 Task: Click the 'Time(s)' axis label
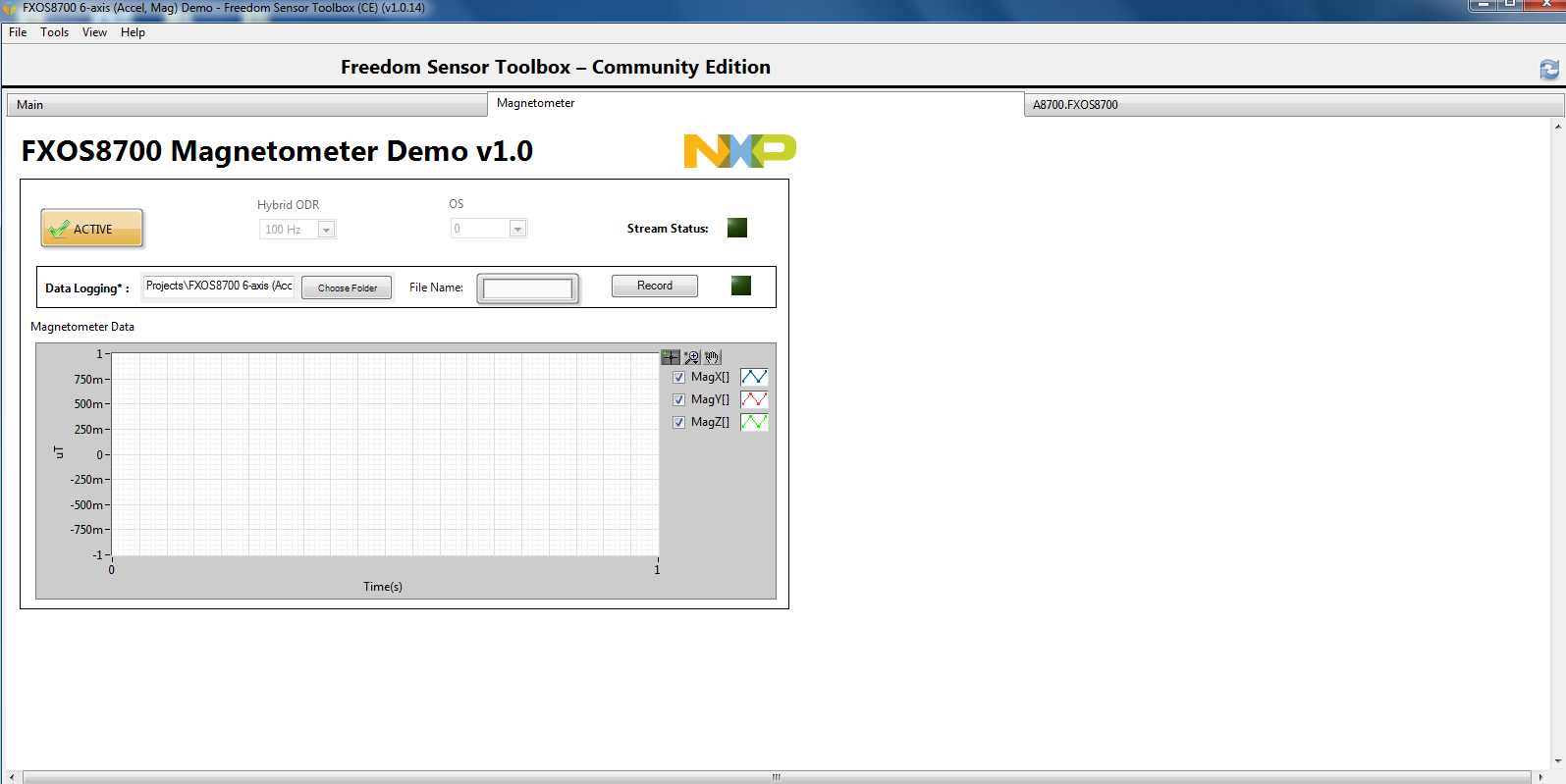[383, 587]
